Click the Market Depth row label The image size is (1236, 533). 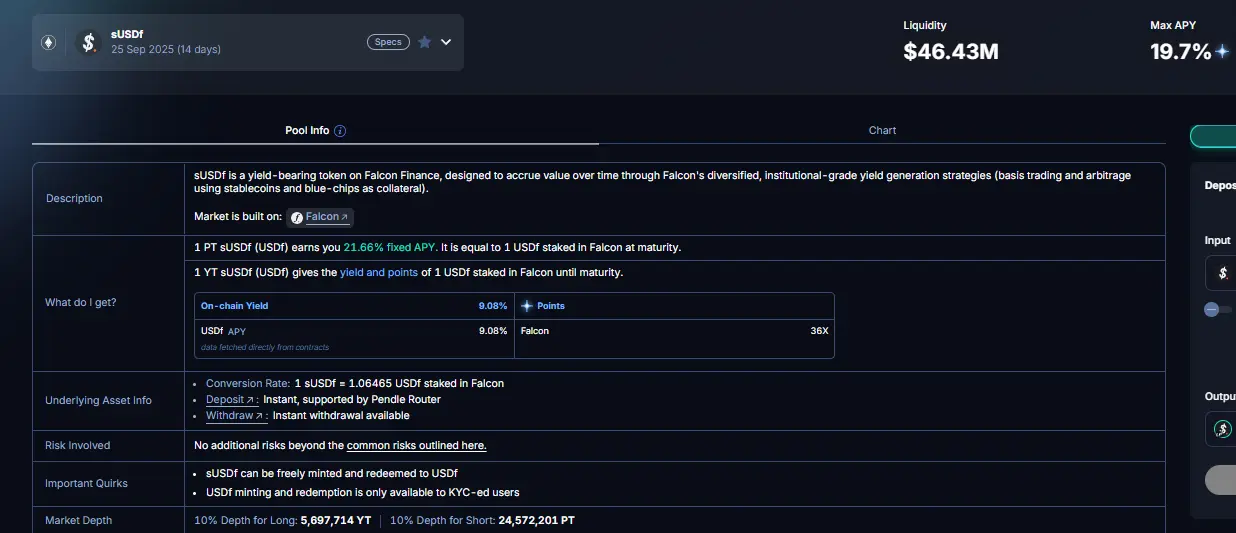[79, 520]
